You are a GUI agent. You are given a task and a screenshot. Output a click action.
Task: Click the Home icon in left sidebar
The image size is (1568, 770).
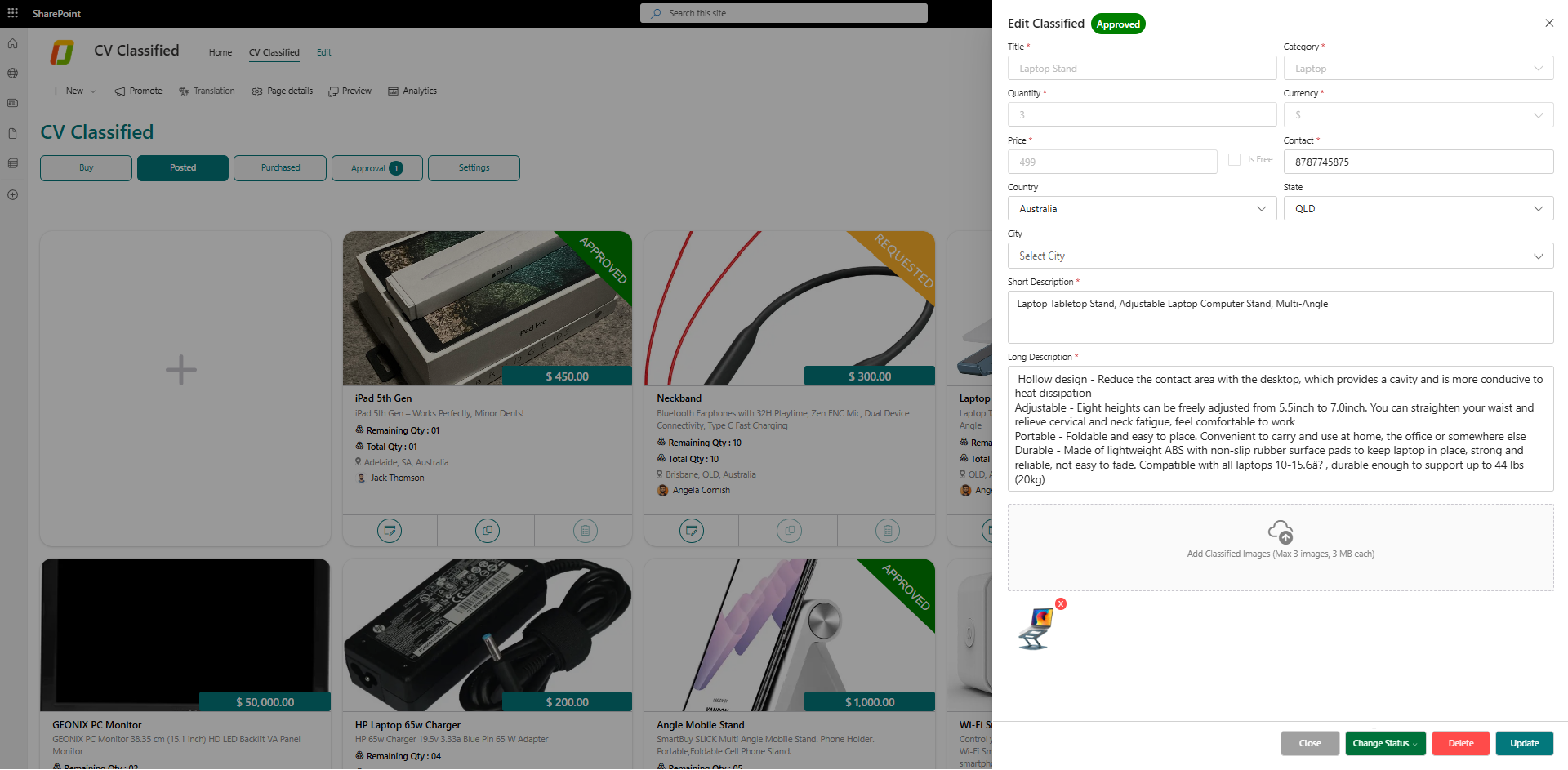tap(12, 43)
